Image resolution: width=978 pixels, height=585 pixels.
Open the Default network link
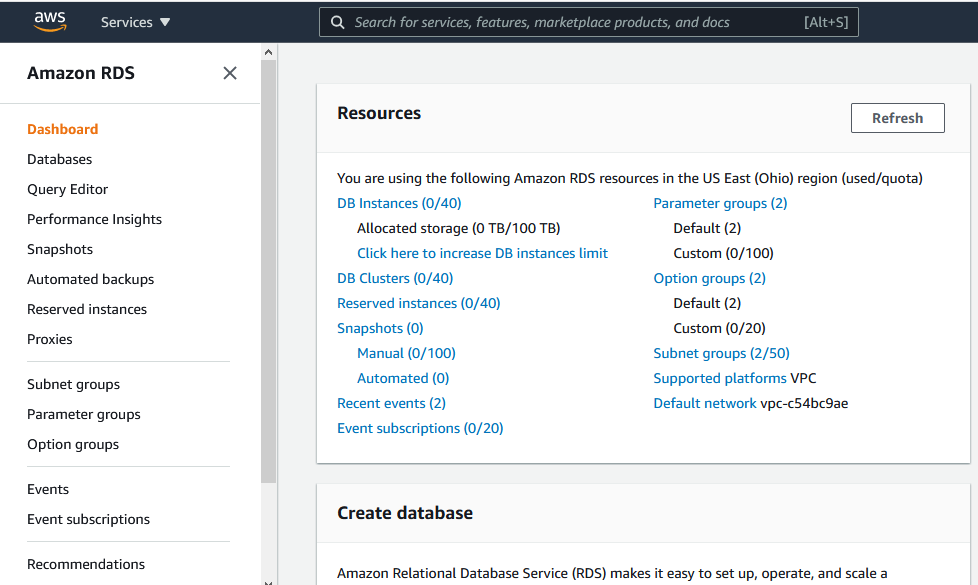click(704, 403)
